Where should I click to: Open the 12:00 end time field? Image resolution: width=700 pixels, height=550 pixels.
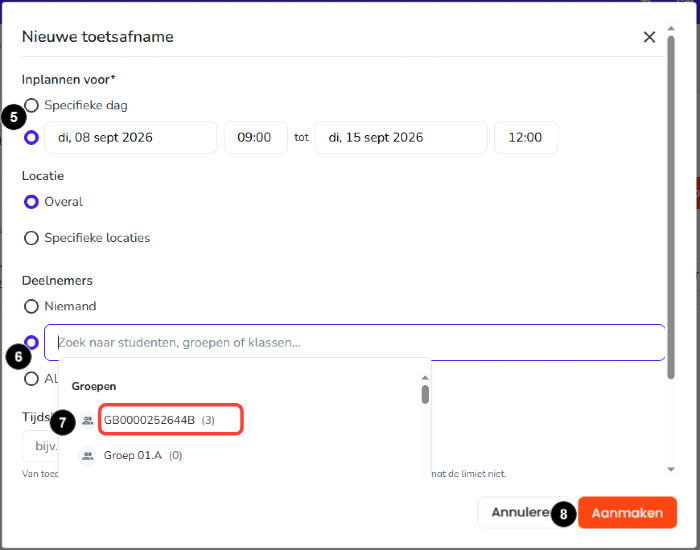pos(526,138)
